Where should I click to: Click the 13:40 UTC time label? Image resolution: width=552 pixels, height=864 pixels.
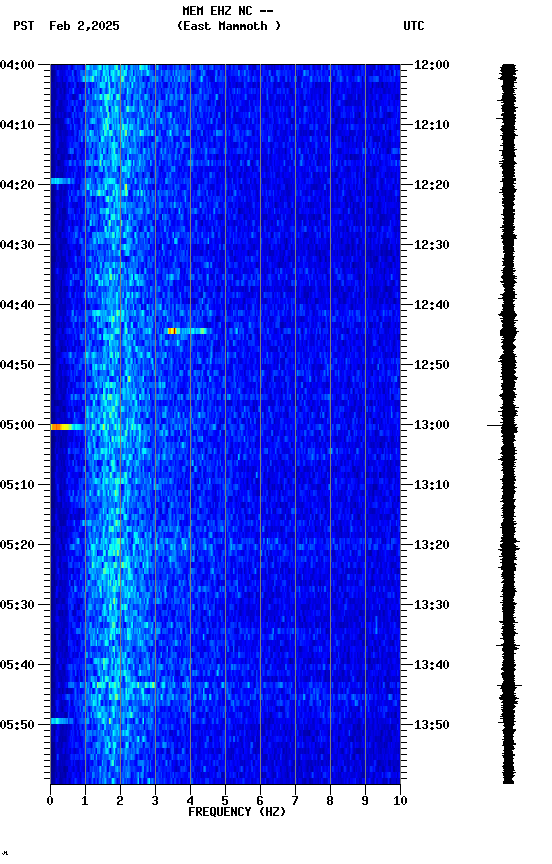click(432, 666)
